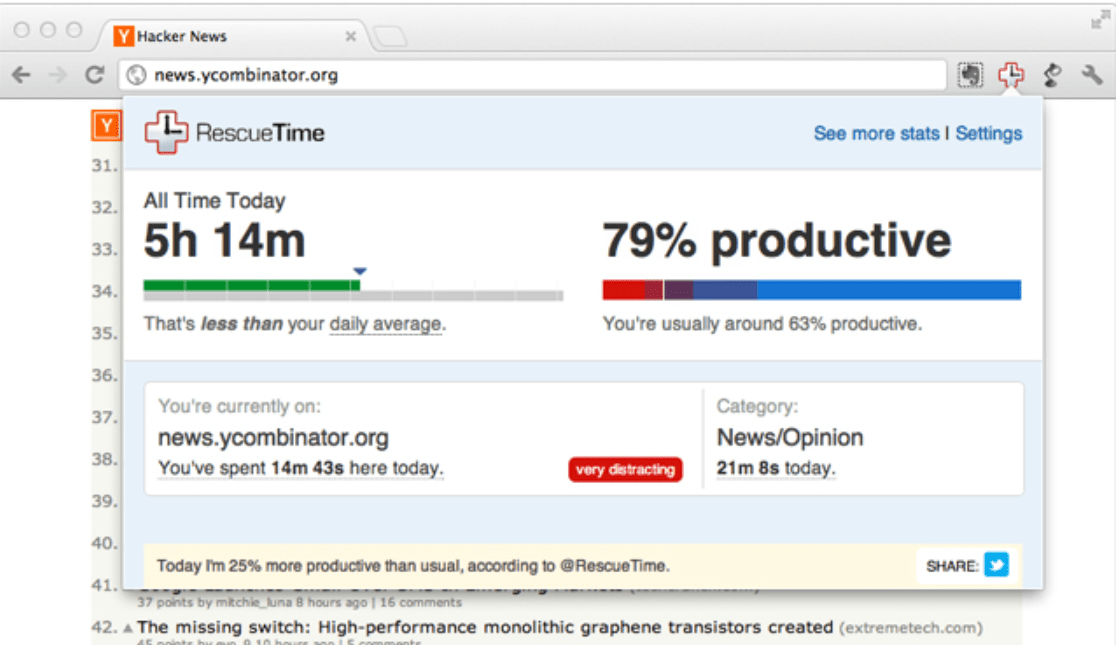Image resolution: width=1116 pixels, height=645 pixels.
Task: Open a new tab button
Action: pos(390,36)
